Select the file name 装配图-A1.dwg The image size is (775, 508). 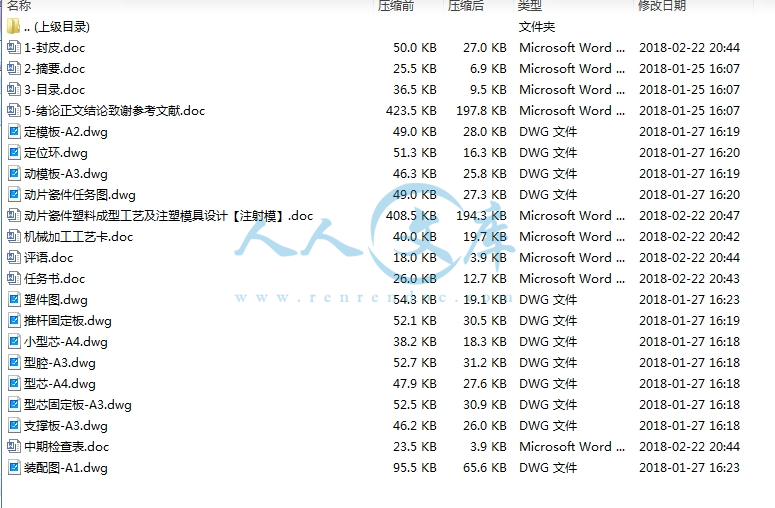pyautogui.click(x=66, y=468)
